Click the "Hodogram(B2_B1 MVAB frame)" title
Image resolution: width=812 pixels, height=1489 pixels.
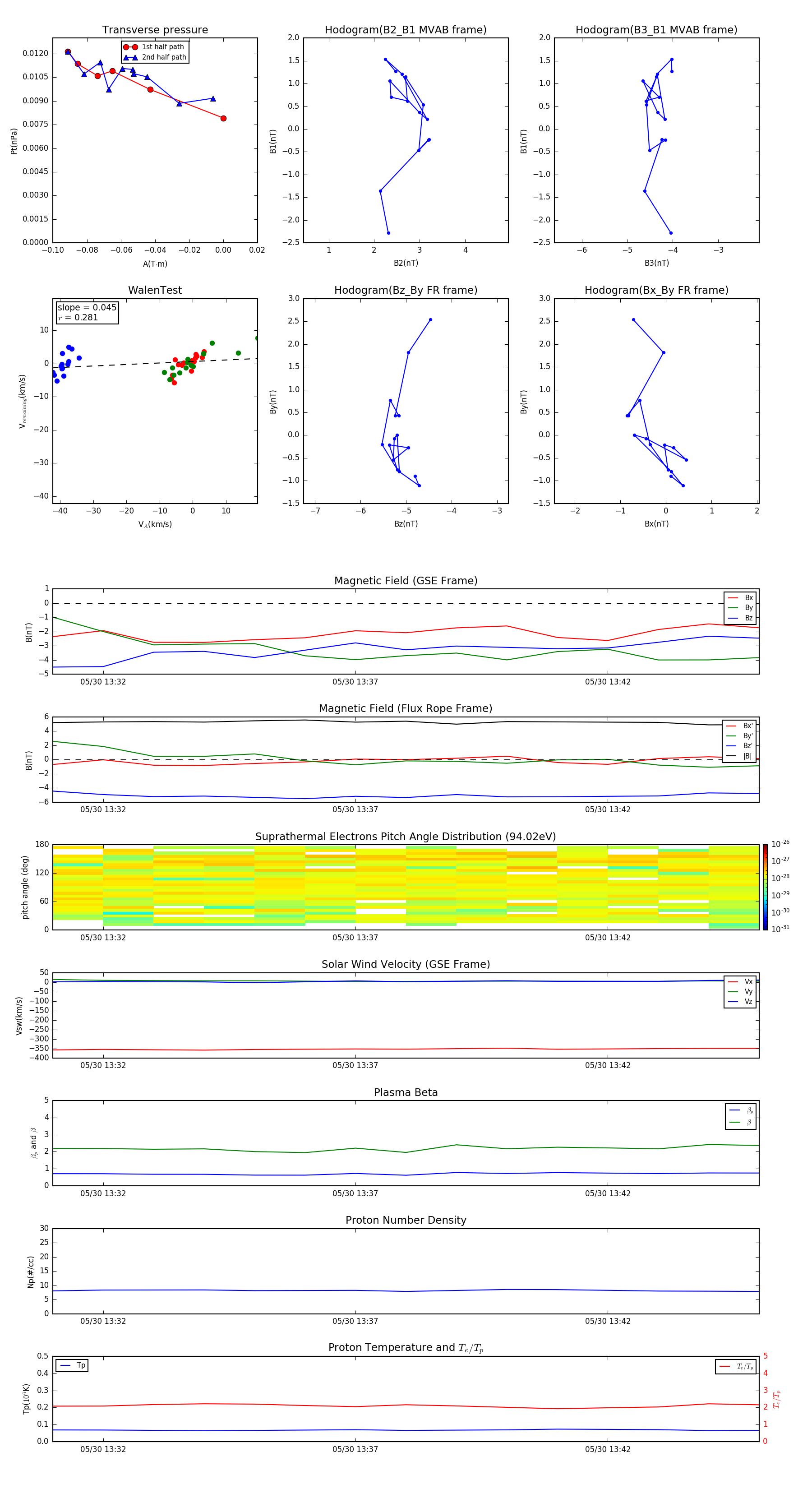[x=406, y=30]
